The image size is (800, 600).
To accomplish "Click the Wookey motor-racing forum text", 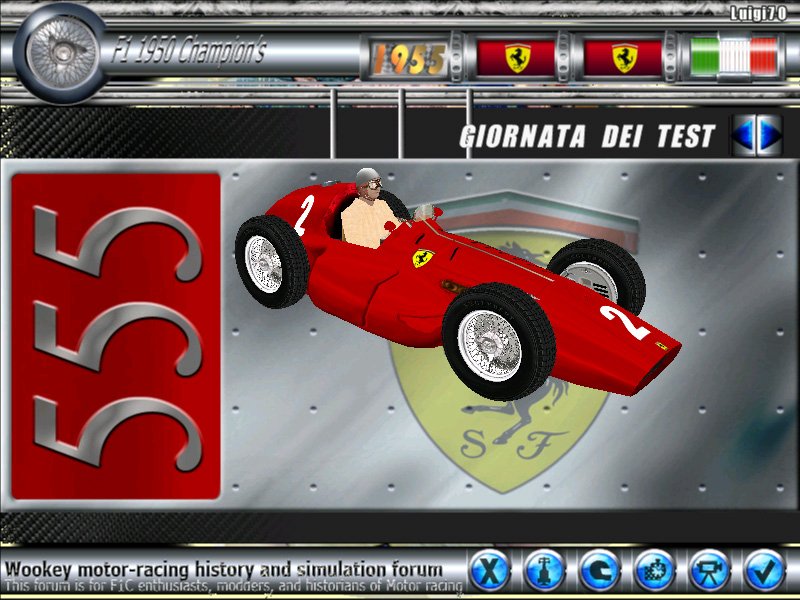I will coord(224,569).
